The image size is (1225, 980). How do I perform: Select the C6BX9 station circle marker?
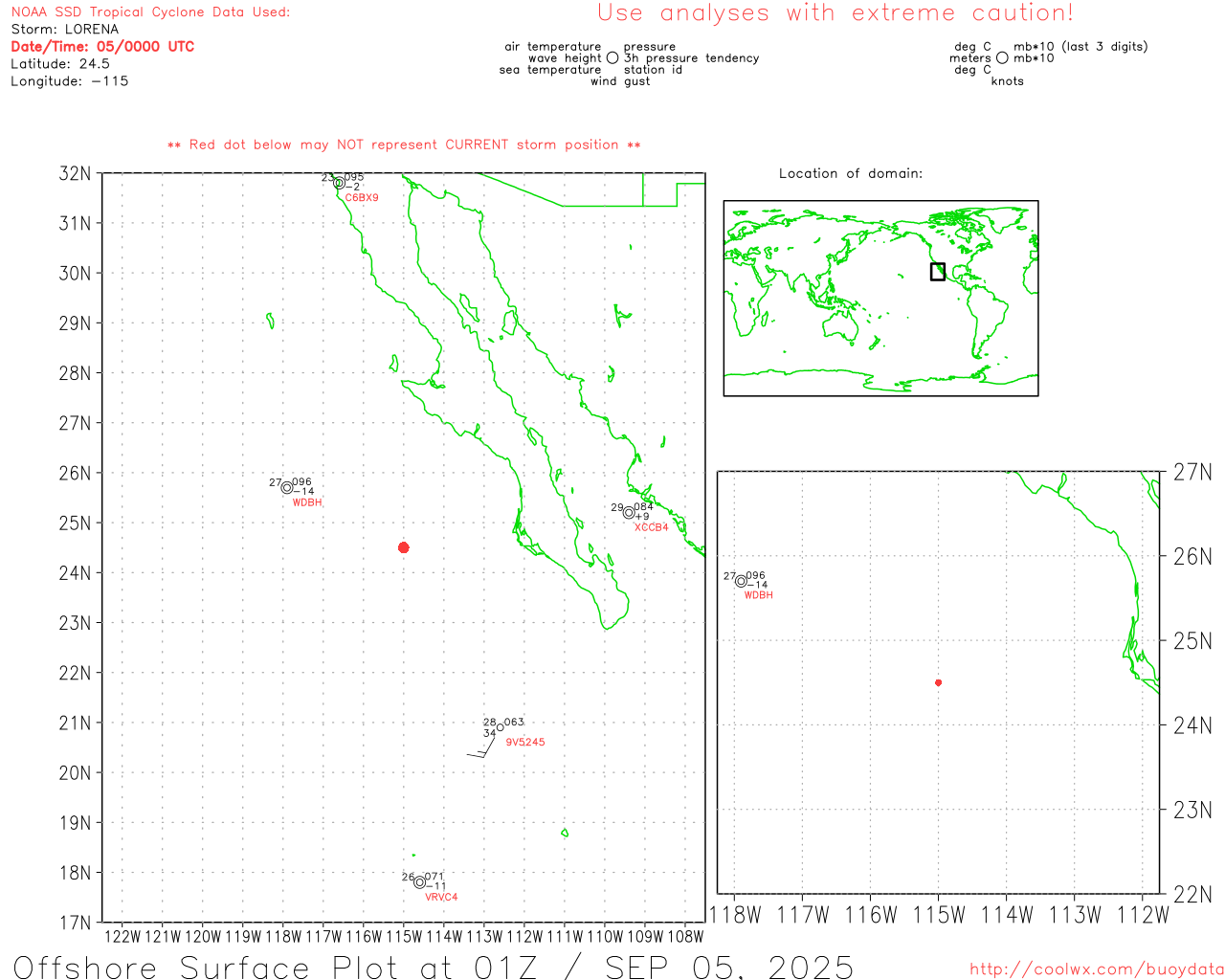[339, 183]
